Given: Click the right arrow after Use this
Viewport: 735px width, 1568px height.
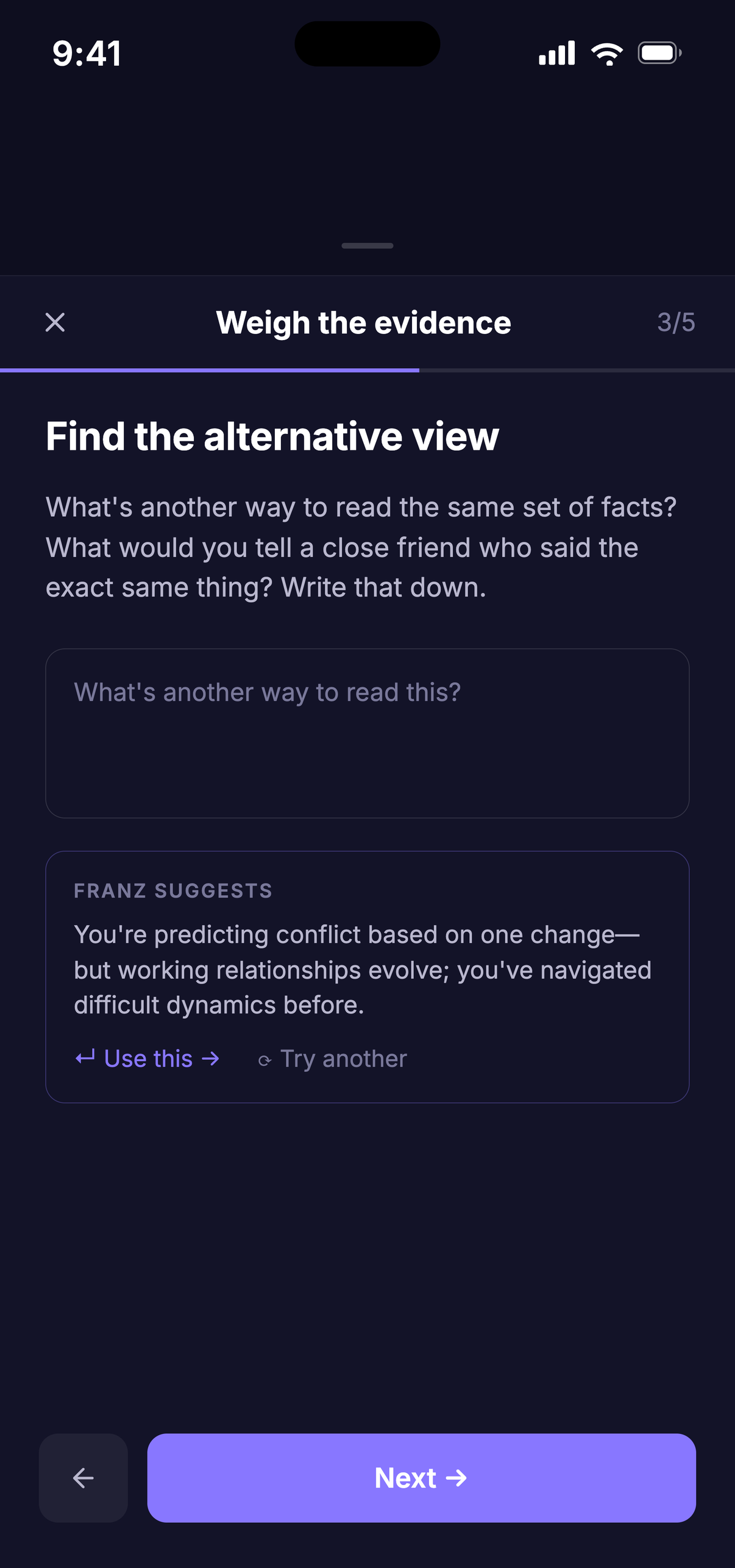Looking at the screenshot, I should coord(210,1059).
